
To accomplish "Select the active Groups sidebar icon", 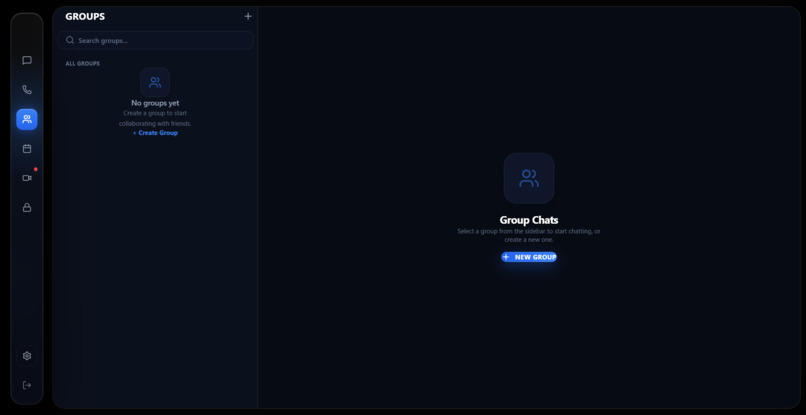I will (x=27, y=119).
